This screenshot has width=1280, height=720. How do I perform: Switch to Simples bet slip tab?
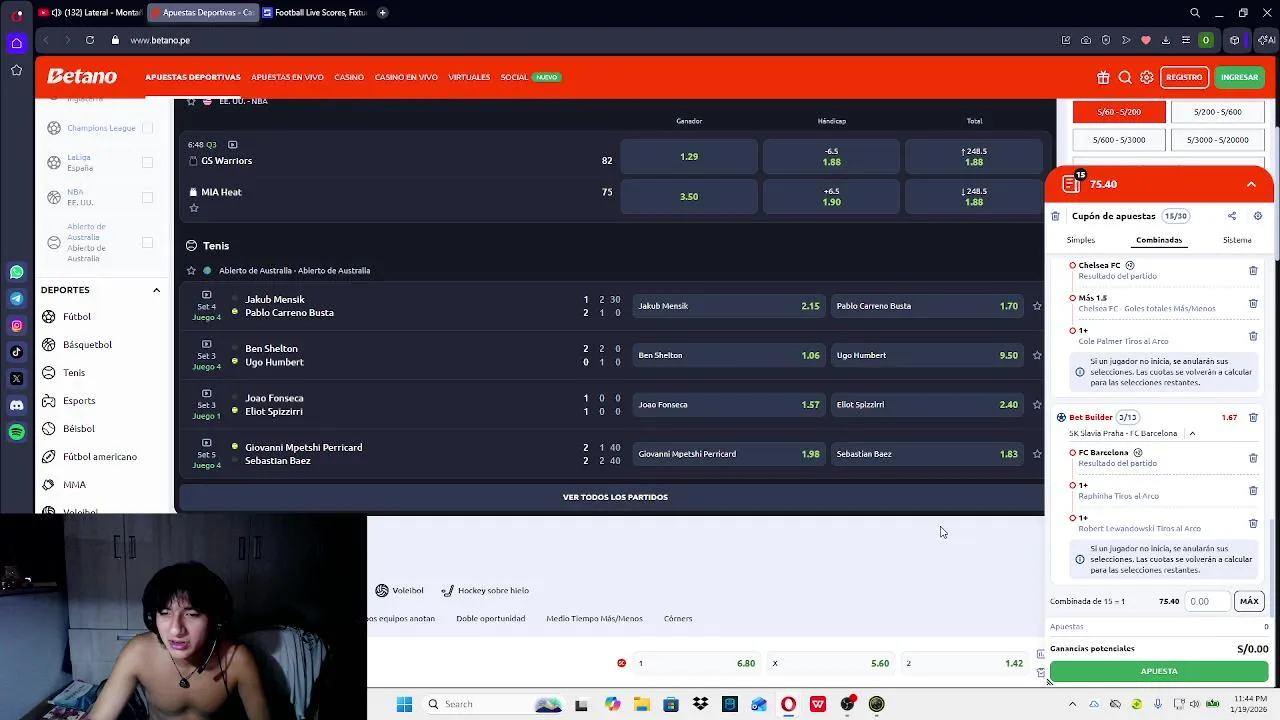[1081, 240]
